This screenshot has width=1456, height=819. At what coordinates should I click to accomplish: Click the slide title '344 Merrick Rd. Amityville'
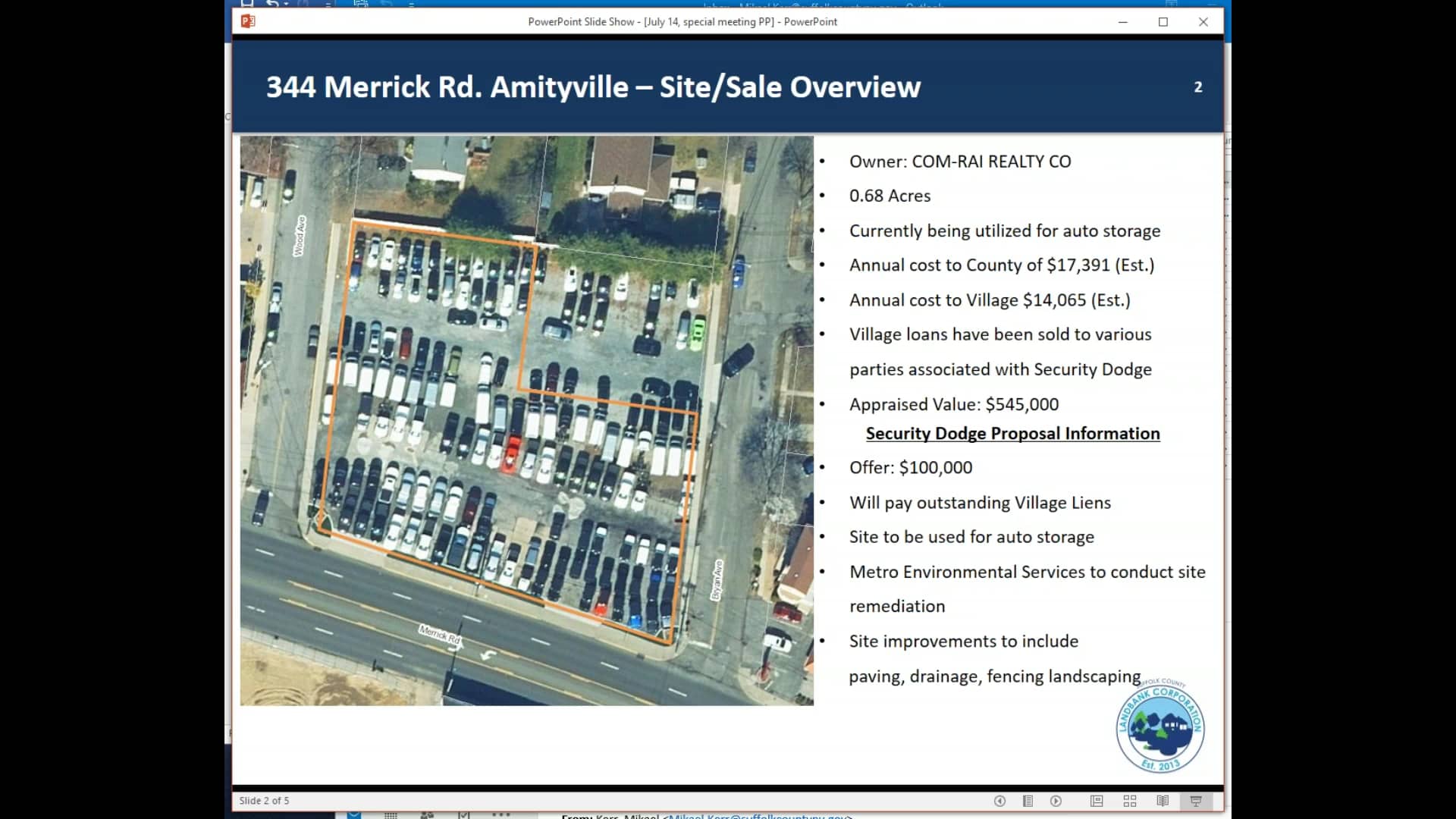coord(447,87)
